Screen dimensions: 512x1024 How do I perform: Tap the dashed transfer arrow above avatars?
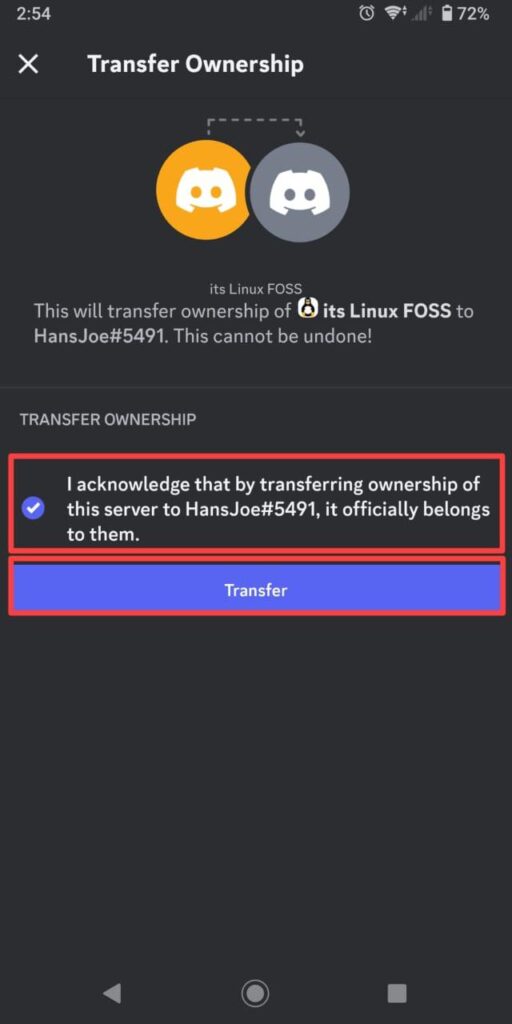click(255, 127)
